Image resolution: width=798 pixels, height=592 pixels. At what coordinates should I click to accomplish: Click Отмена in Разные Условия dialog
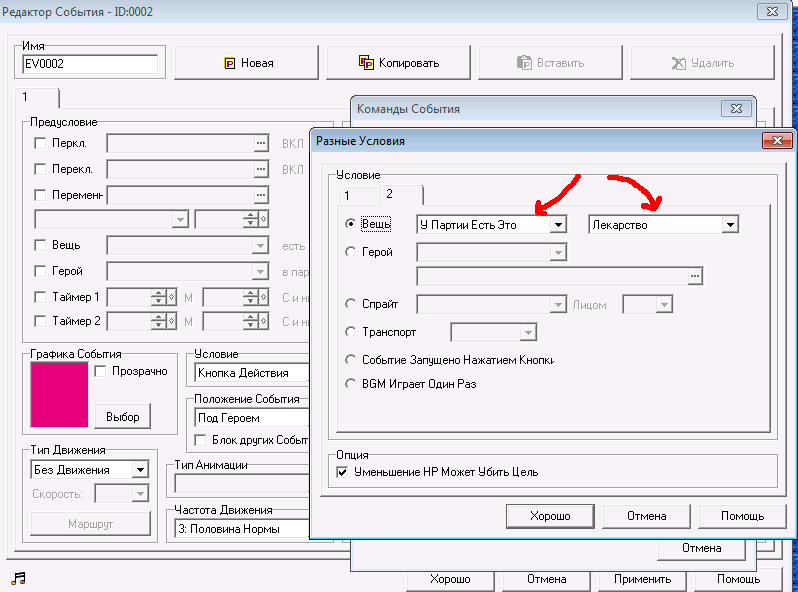point(646,516)
